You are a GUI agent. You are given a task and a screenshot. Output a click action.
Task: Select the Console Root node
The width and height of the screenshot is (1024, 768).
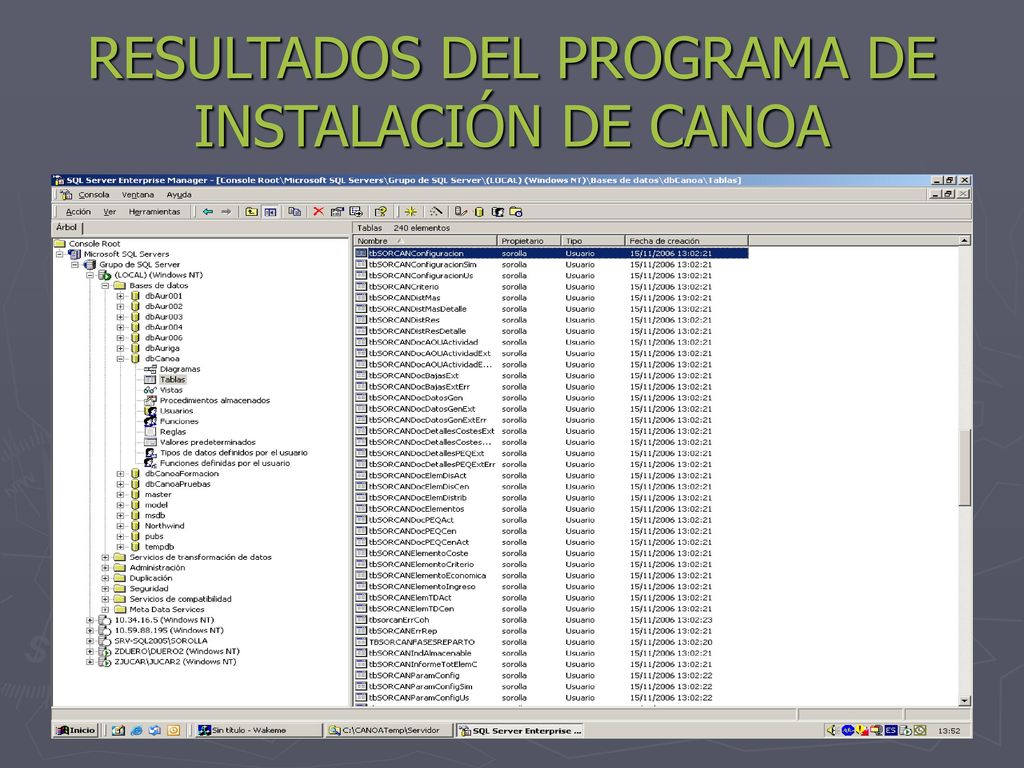(95, 244)
